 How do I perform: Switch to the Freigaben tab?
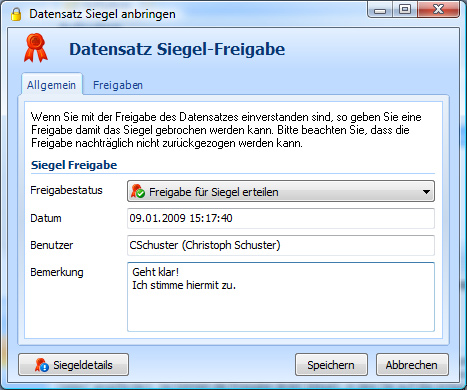118,85
